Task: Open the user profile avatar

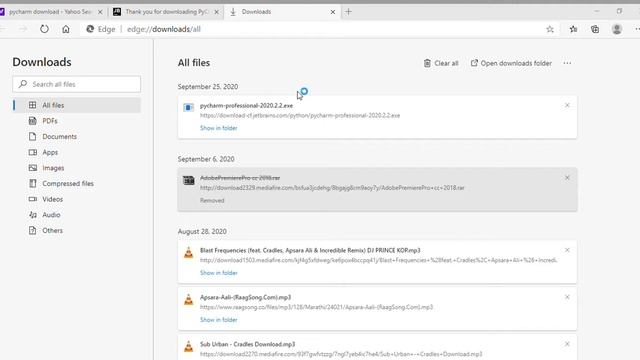Action: (617, 29)
